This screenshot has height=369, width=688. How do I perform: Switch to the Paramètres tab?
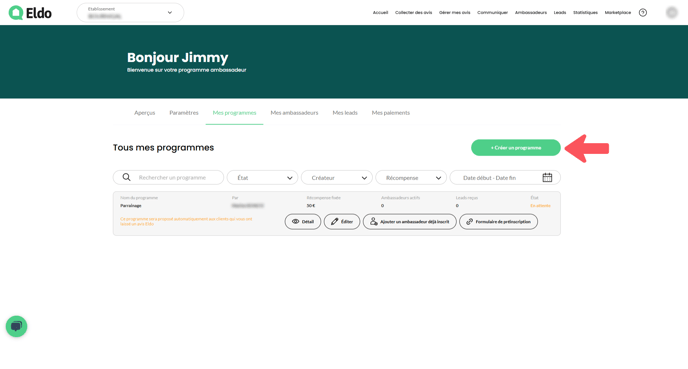tap(184, 113)
